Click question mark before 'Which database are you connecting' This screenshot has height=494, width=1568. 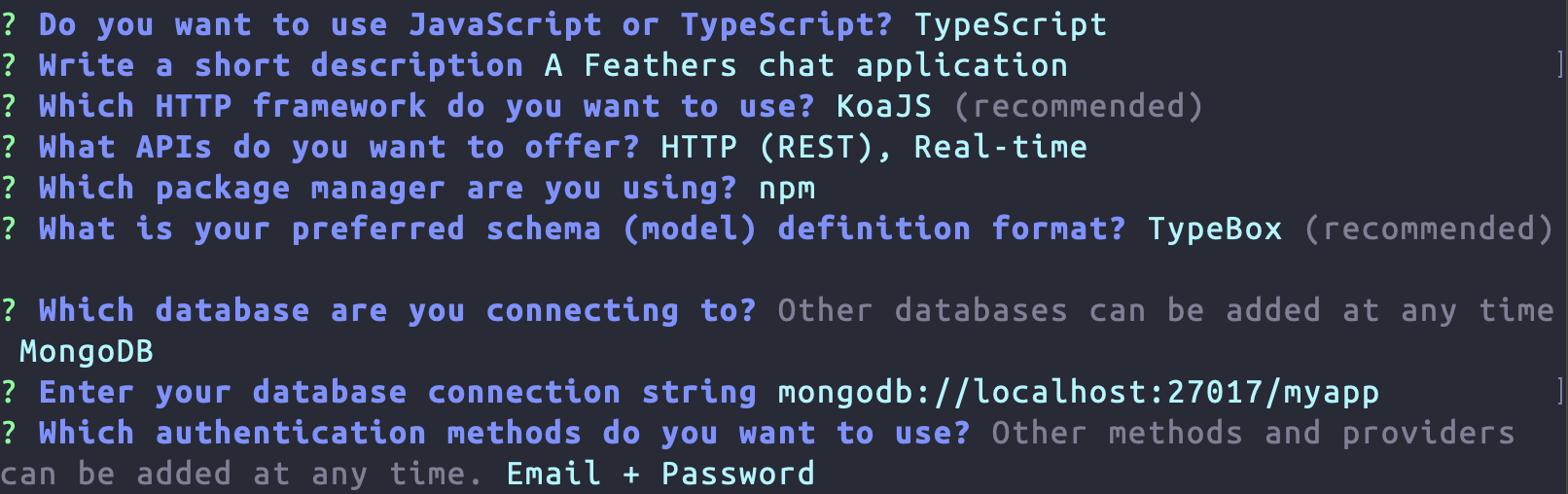point(9,310)
